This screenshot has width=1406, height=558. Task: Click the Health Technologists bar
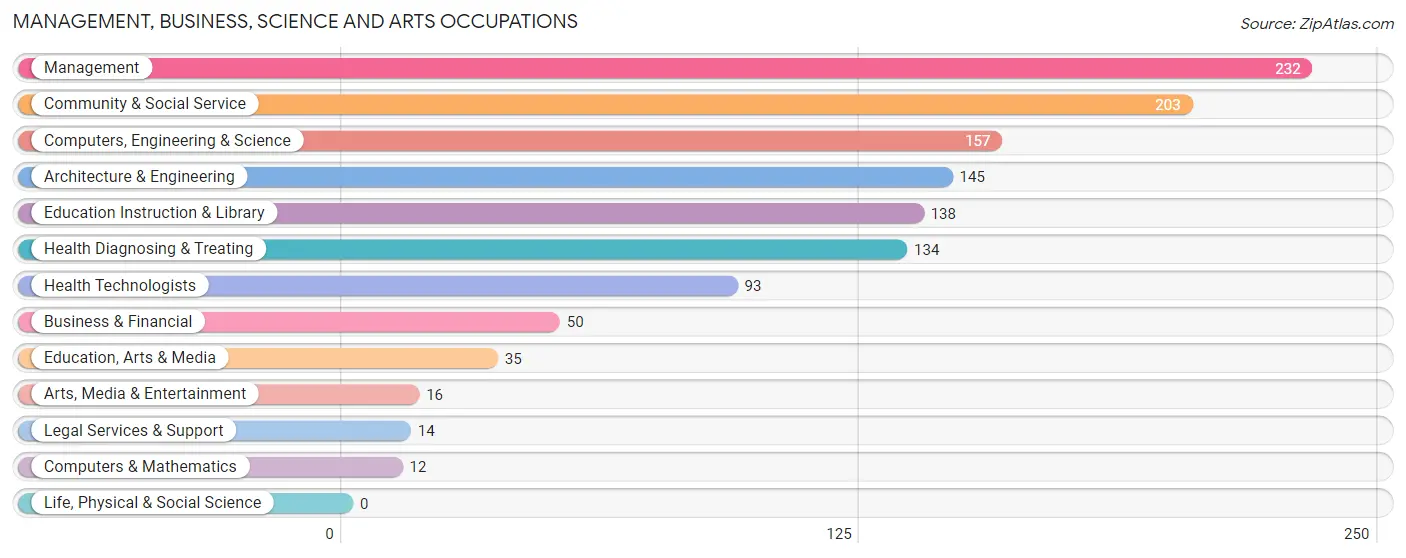click(x=378, y=286)
